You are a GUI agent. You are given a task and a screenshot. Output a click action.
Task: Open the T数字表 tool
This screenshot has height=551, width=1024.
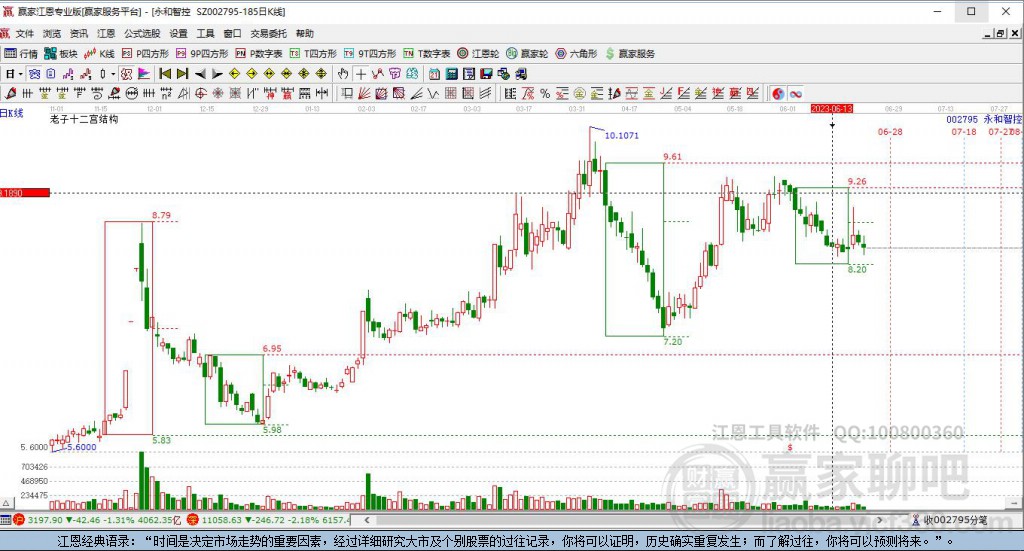click(x=426, y=54)
